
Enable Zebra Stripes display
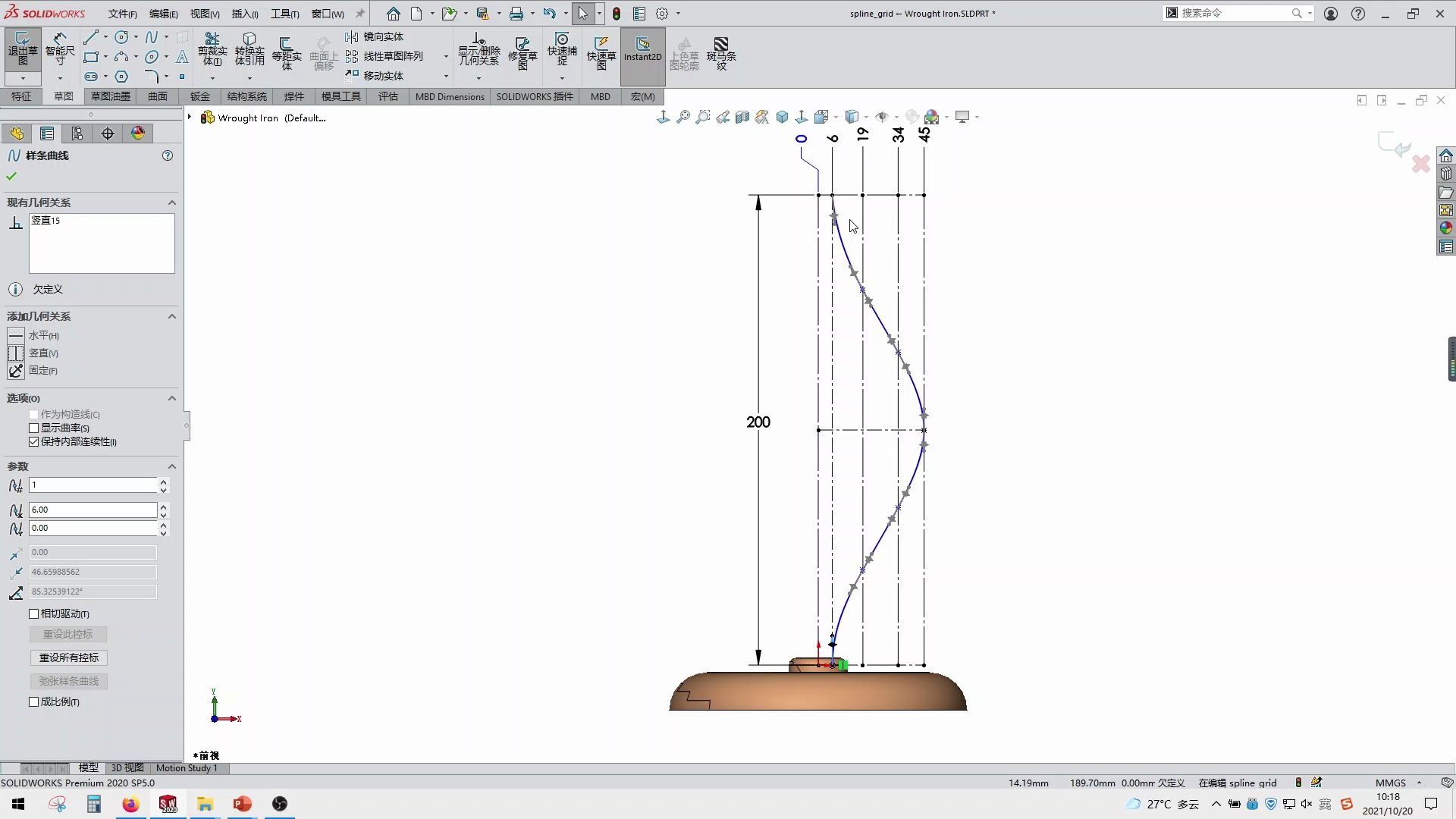click(x=721, y=53)
